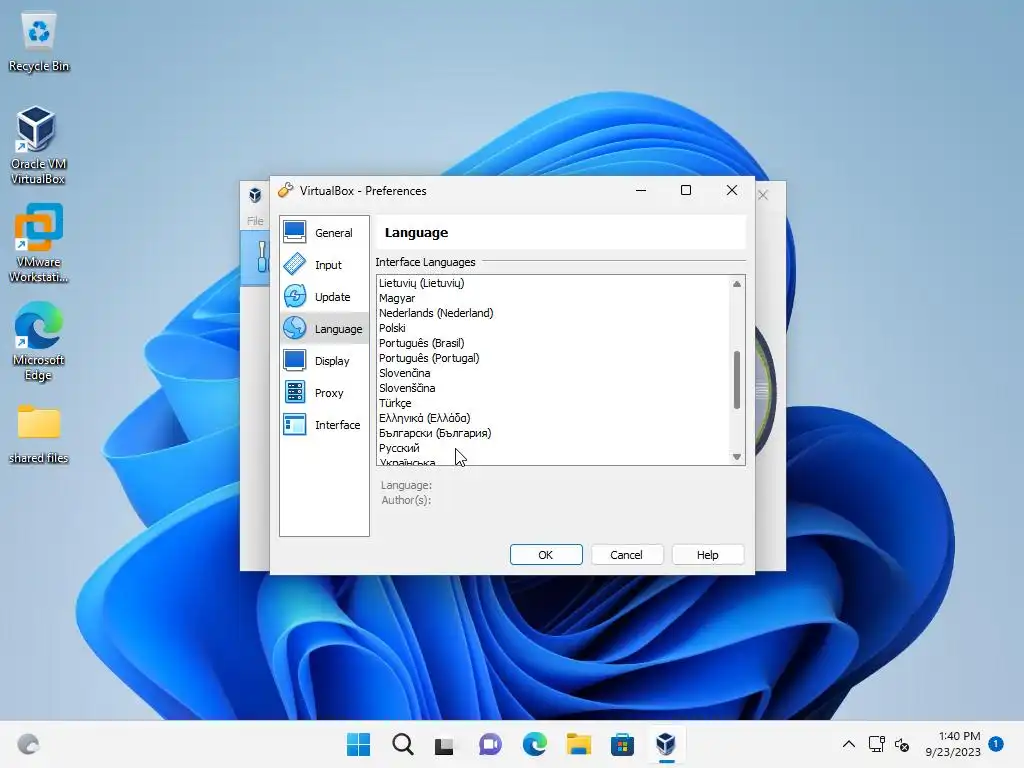Click the Cancel button
1024x768 pixels.
(626, 554)
